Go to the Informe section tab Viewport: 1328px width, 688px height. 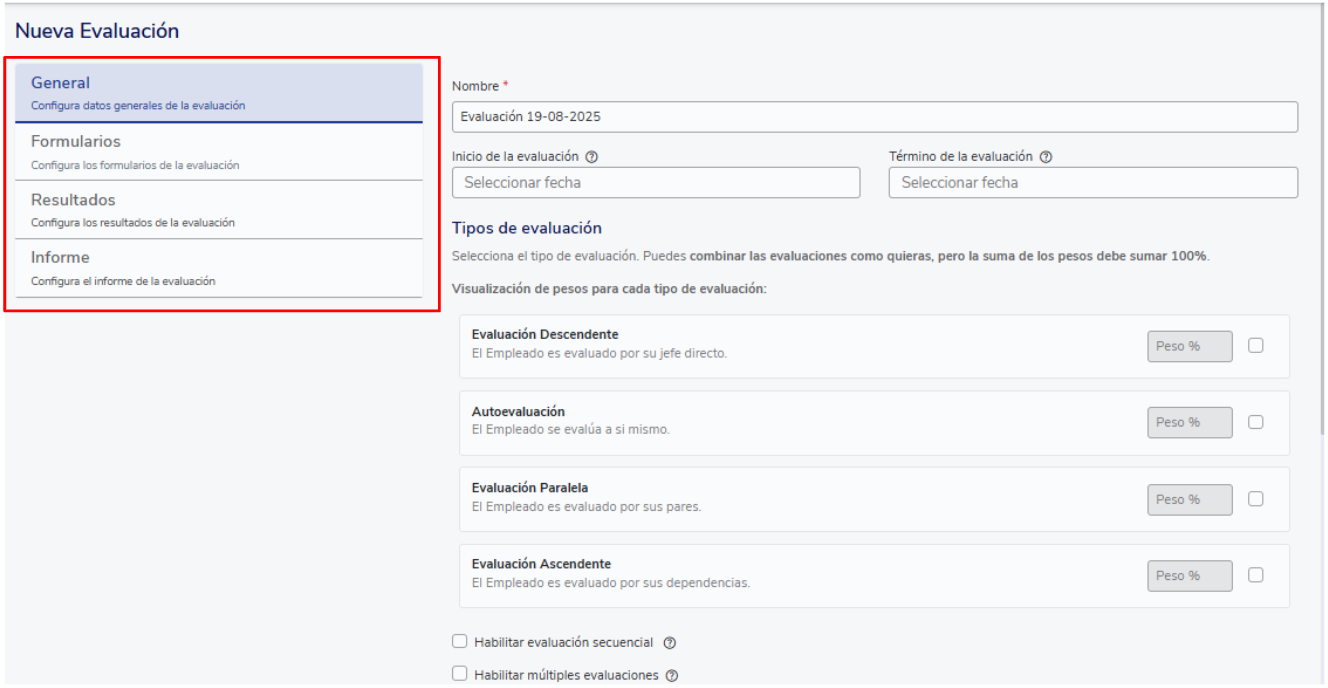pos(219,268)
